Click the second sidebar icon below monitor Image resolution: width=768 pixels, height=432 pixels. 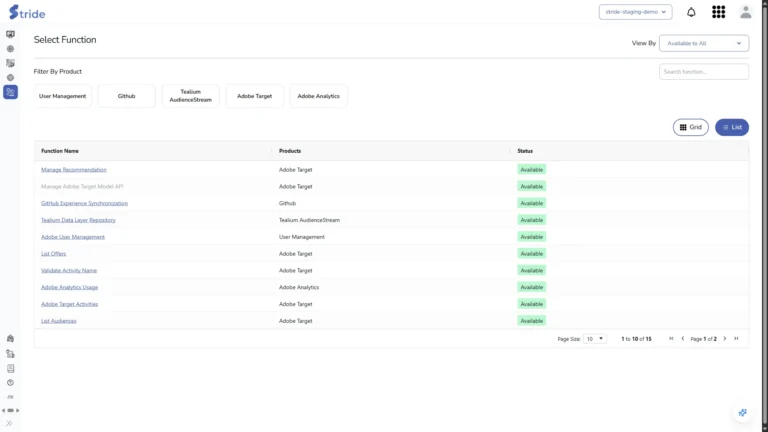[x=10, y=49]
